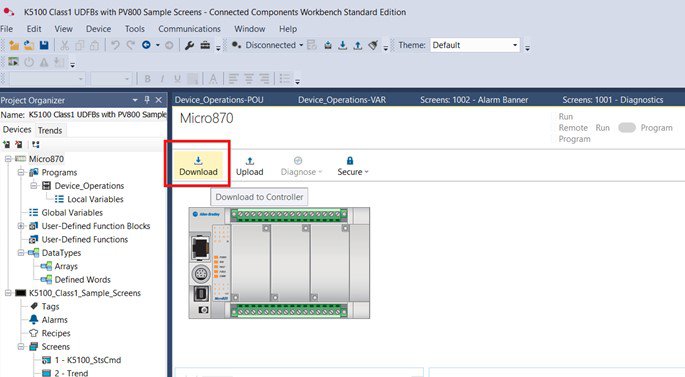Click the font name combo box
The height and width of the screenshot is (377, 685).
click(47, 79)
